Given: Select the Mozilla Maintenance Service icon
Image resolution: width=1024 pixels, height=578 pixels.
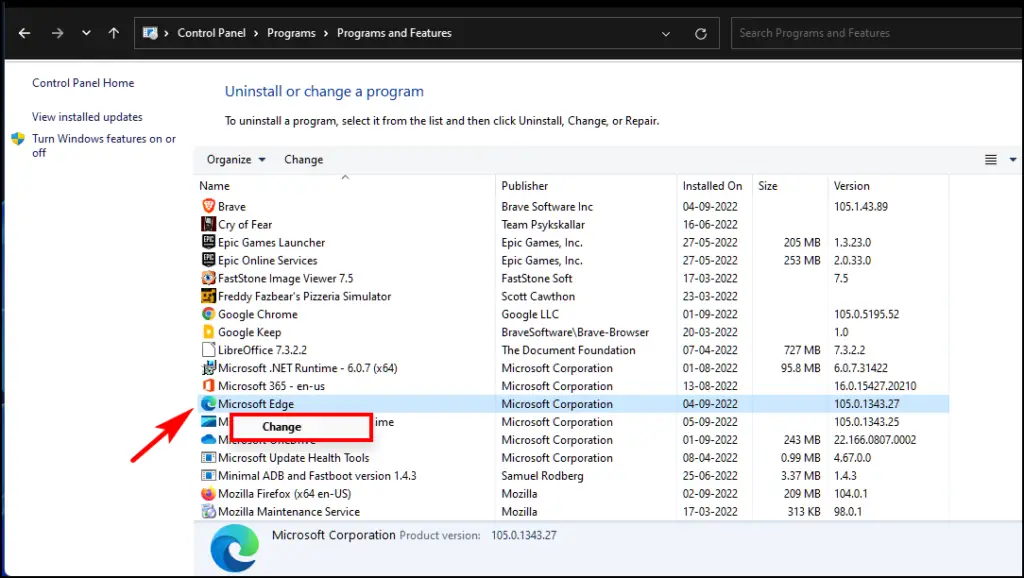Looking at the screenshot, I should point(208,511).
